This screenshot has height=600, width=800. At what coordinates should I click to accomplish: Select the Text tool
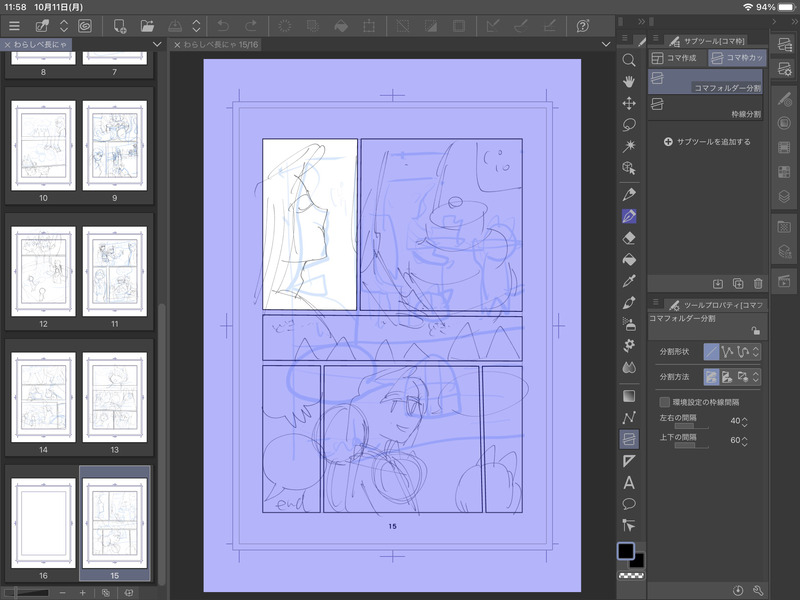coord(629,483)
